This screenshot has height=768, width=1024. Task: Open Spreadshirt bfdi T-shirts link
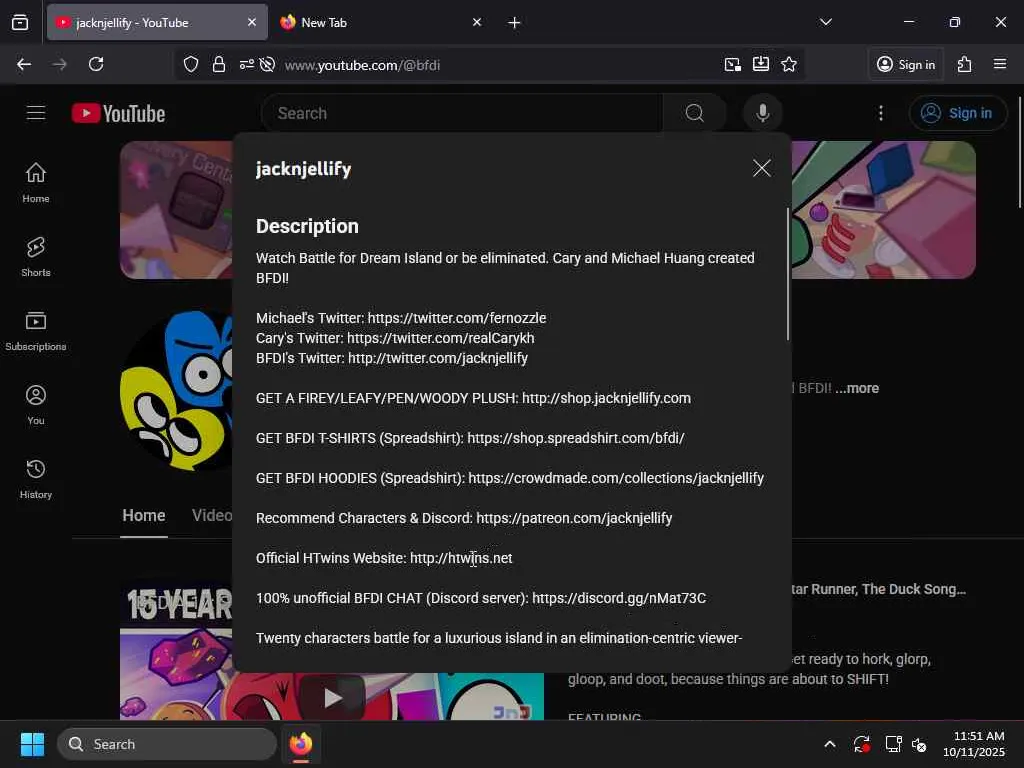575,438
